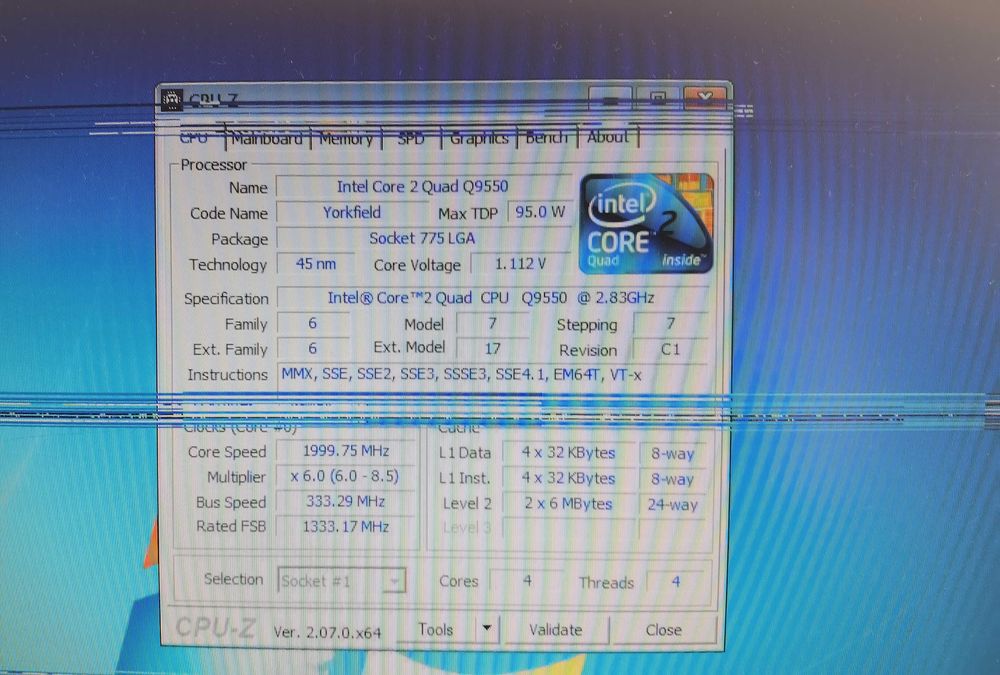Open the About tab
1000x675 pixels.
(x=608, y=137)
